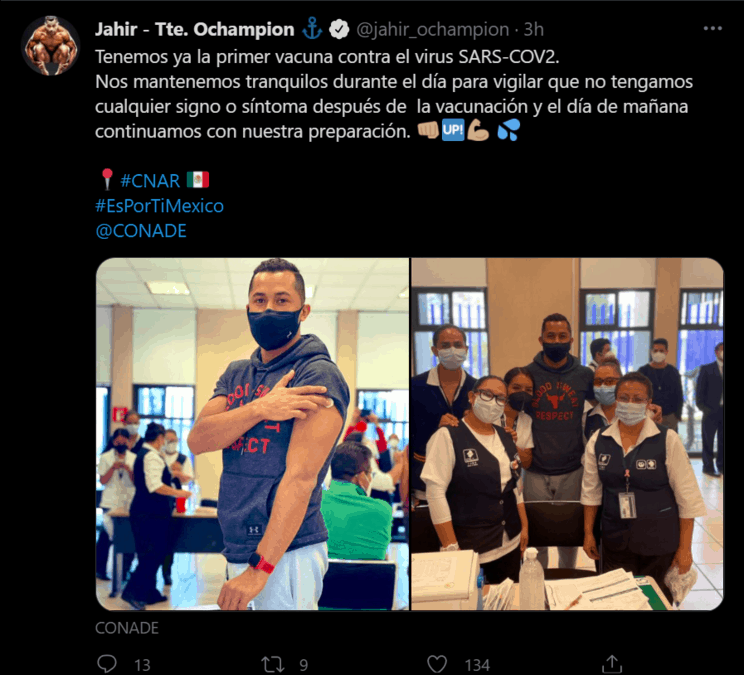This screenshot has width=744, height=675.
Task: Open the @jahir_ochampion handle
Action: (x=432, y=29)
